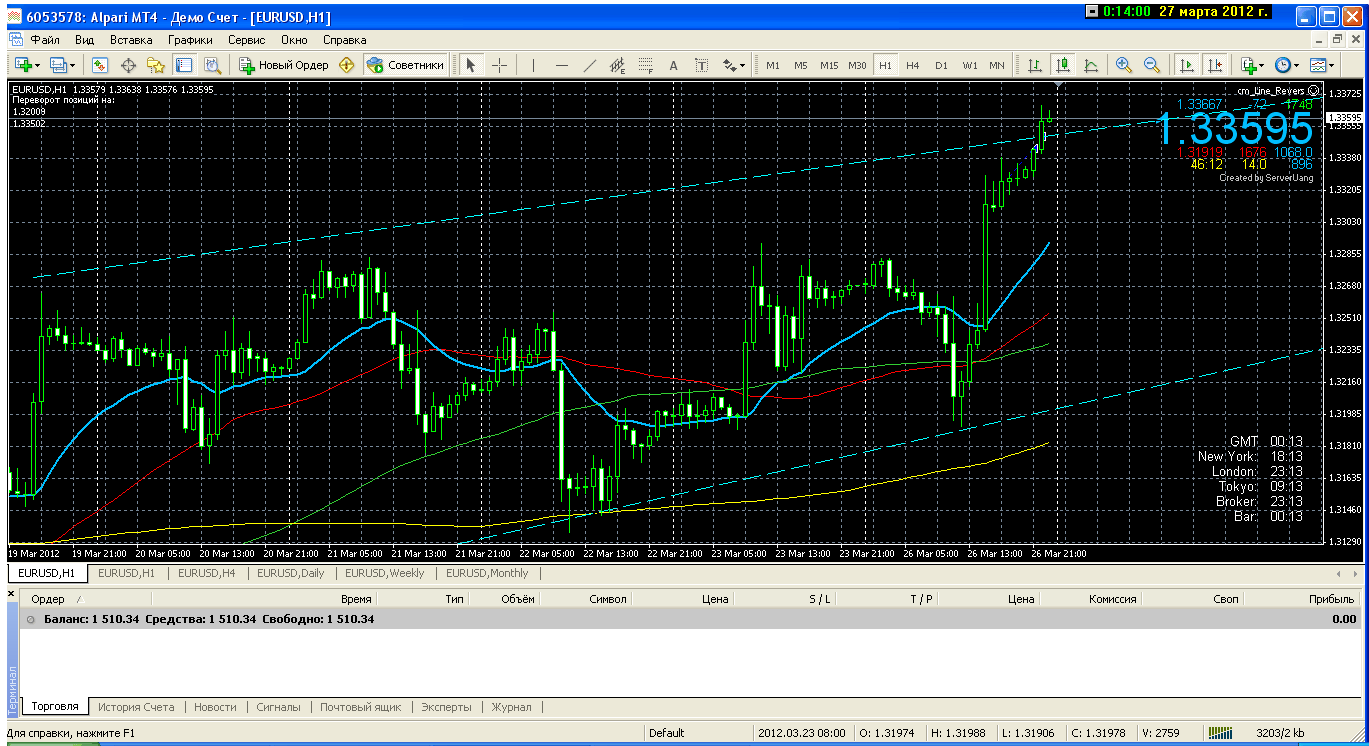Image resolution: width=1369 pixels, height=746 pixels.
Task: Open the Templates dropdown
Action: coord(1322,65)
